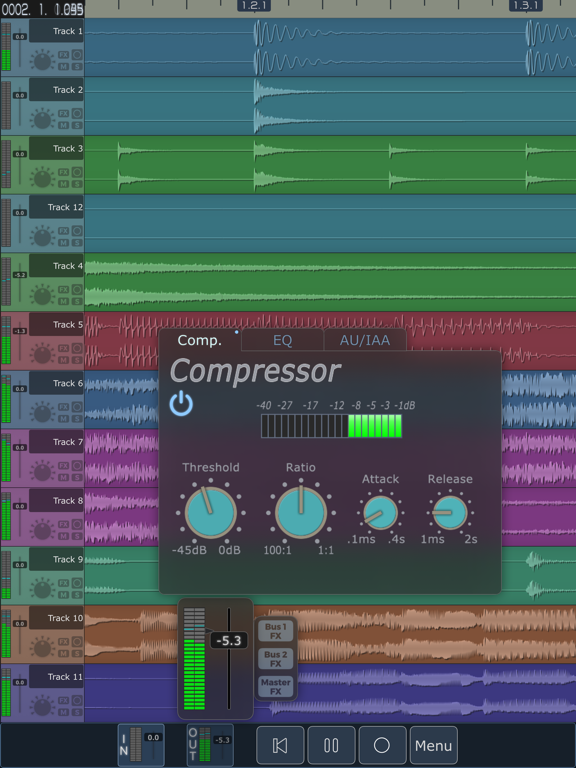Open the Menu button
The height and width of the screenshot is (768, 576).
pyautogui.click(x=433, y=745)
